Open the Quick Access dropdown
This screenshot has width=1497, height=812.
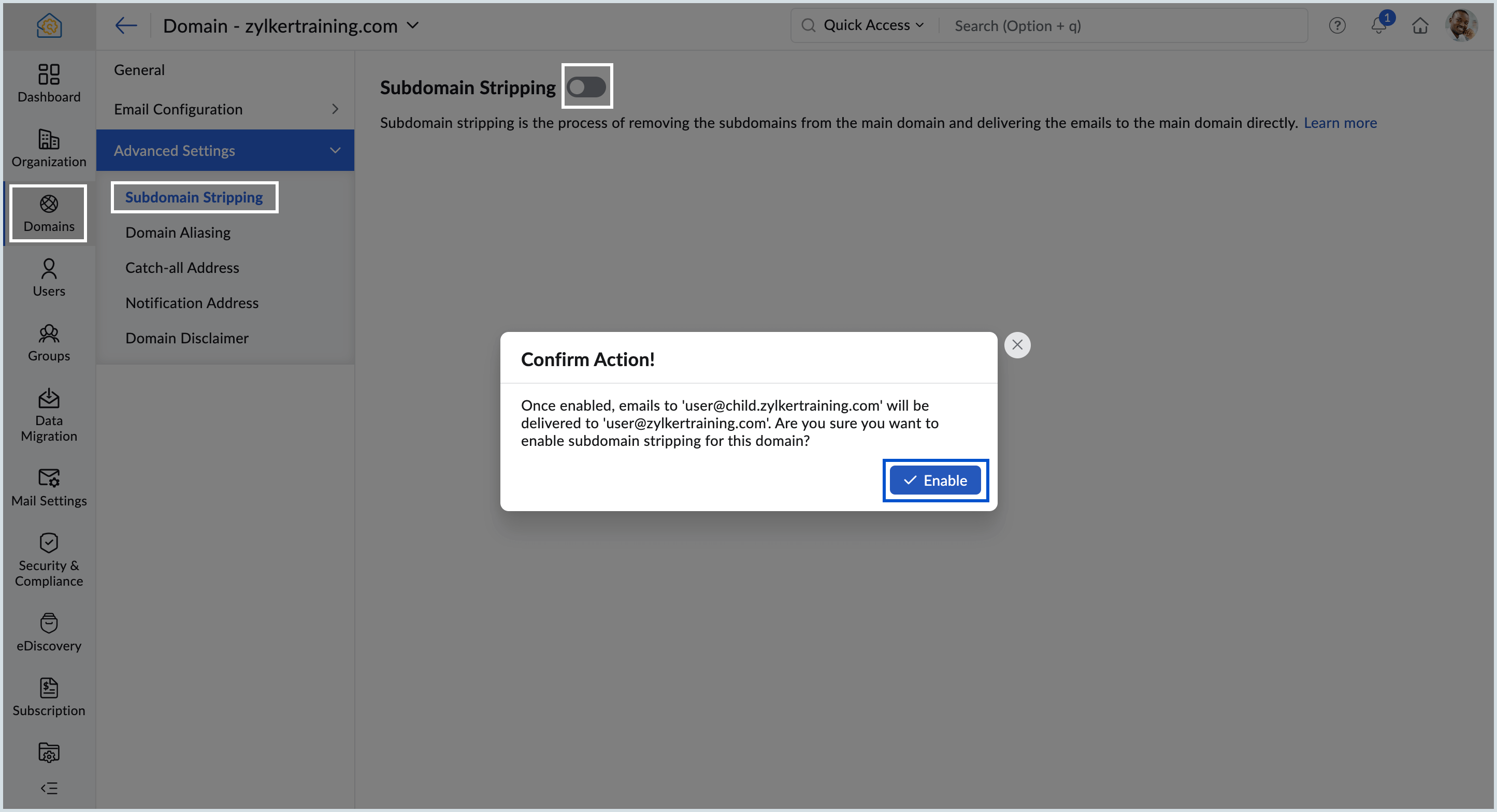pyautogui.click(x=873, y=25)
